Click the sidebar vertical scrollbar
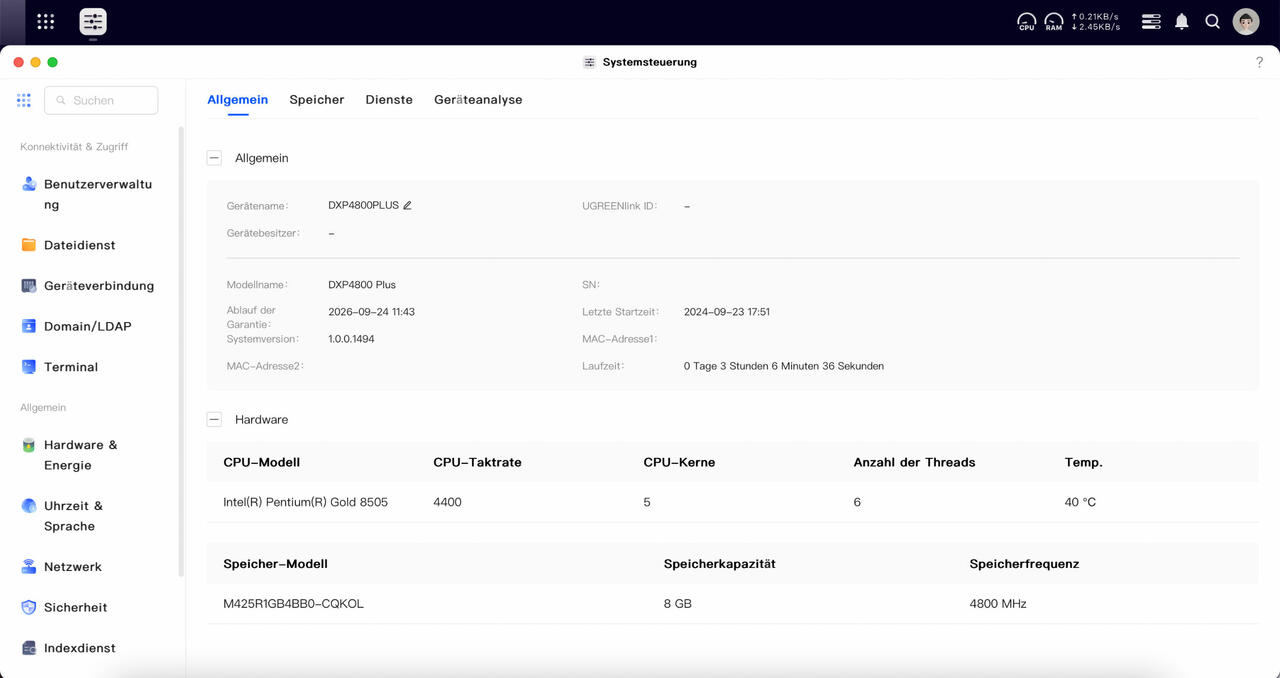The height and width of the screenshot is (678, 1280). [181, 350]
